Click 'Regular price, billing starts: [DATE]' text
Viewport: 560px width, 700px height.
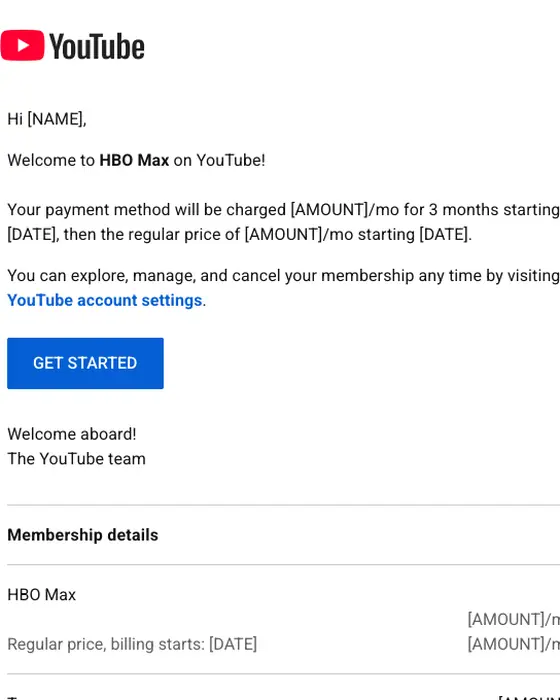pyautogui.click(x=132, y=644)
